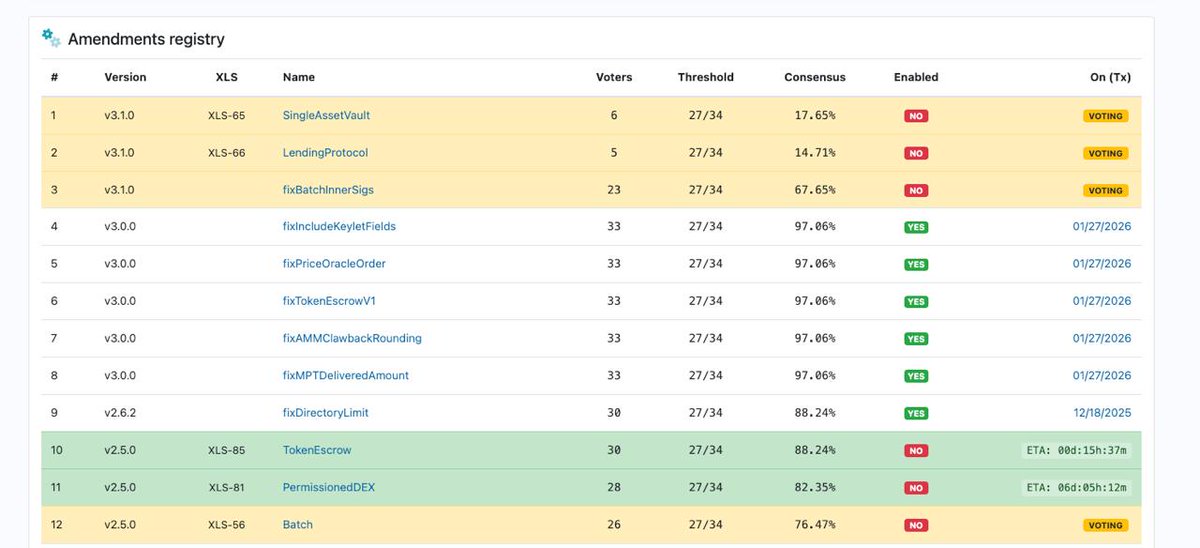Click the VOTING badge for LendingProtocol
This screenshot has height=548, width=1200.
pyautogui.click(x=1106, y=153)
